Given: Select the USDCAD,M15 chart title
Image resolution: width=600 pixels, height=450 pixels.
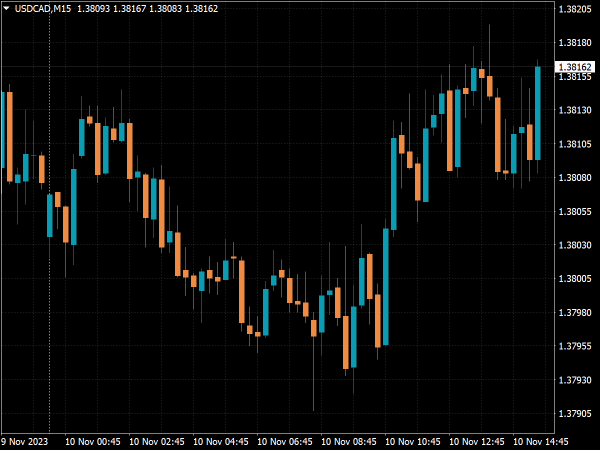Looking at the screenshot, I should tap(43, 8).
